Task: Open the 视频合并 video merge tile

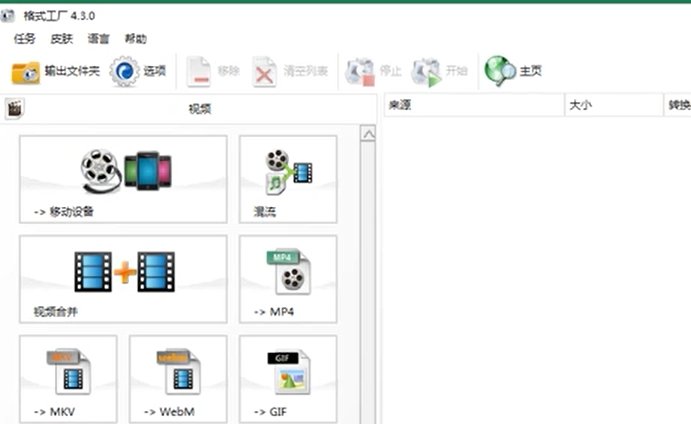Action: (123, 279)
